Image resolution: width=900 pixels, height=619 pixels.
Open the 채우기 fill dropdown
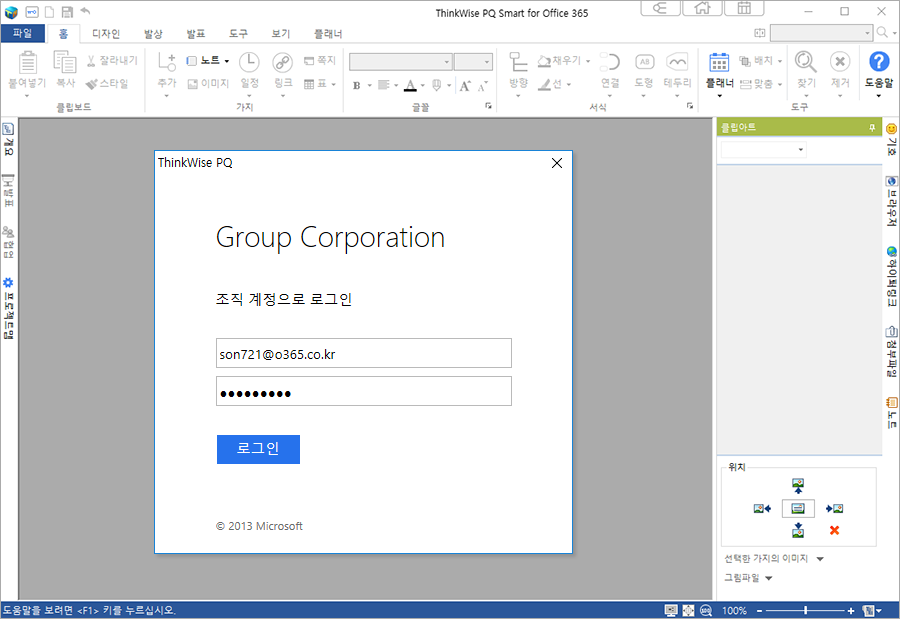pos(588,61)
